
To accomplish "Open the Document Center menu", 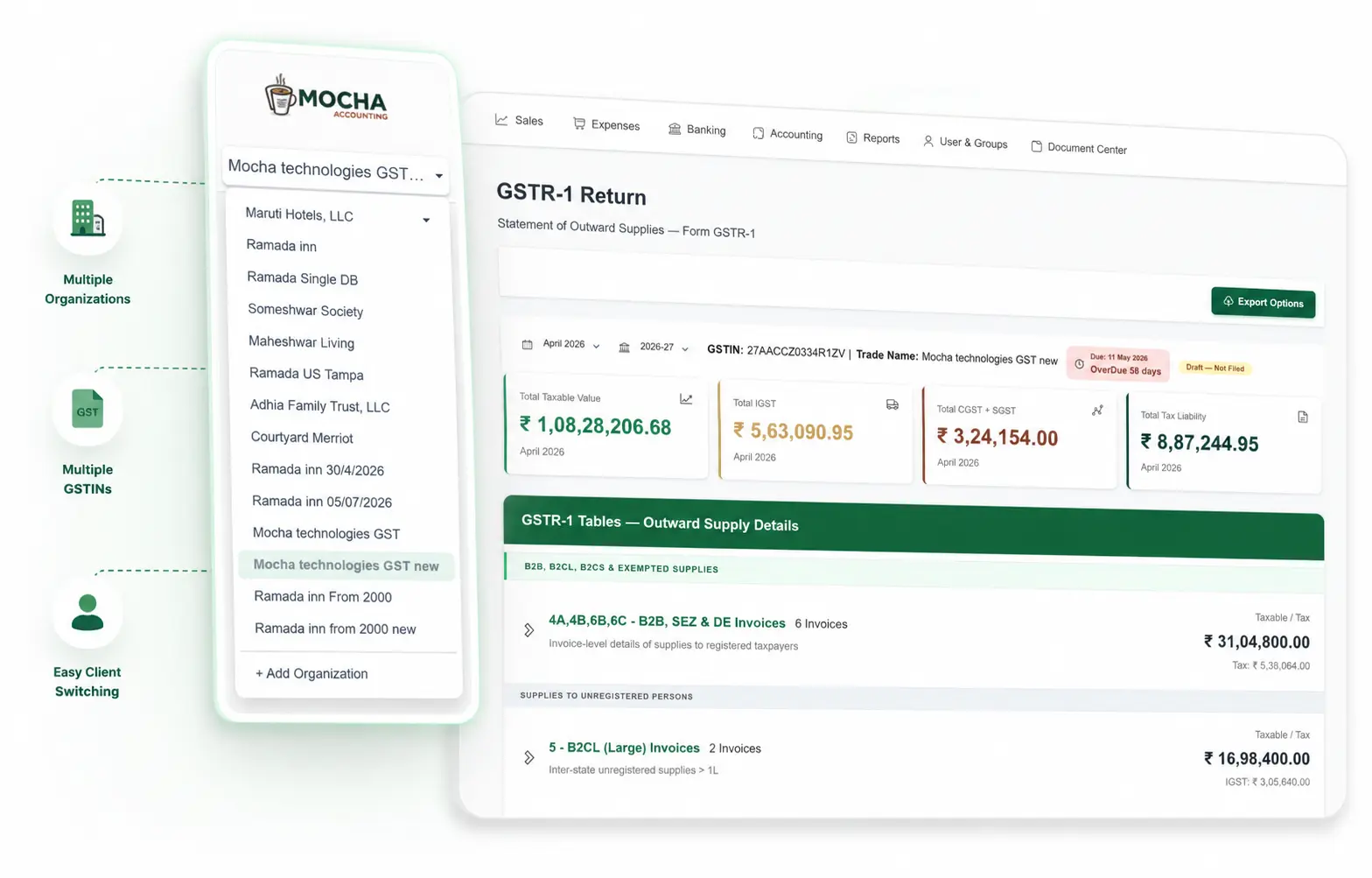I will pyautogui.click(x=1079, y=148).
